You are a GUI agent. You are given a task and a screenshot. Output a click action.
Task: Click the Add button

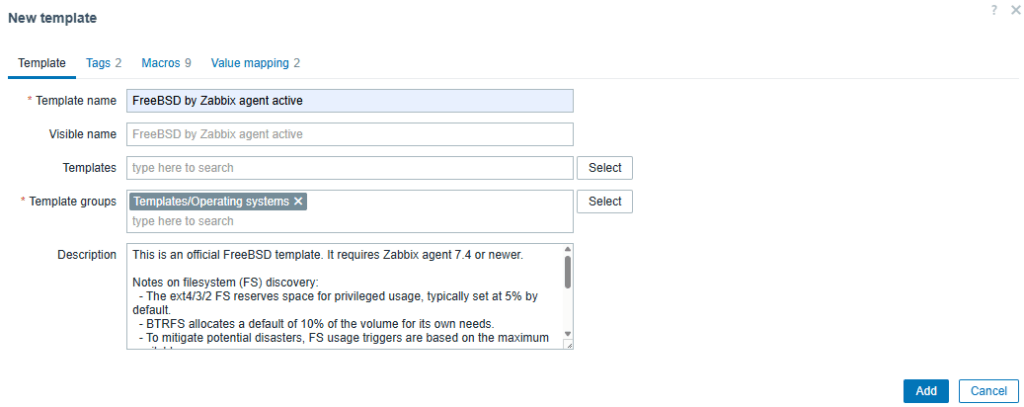click(x=926, y=391)
